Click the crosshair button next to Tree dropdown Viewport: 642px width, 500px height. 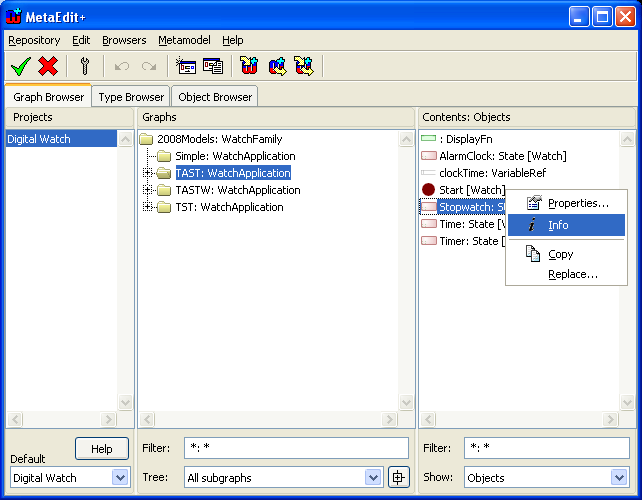(x=399, y=477)
